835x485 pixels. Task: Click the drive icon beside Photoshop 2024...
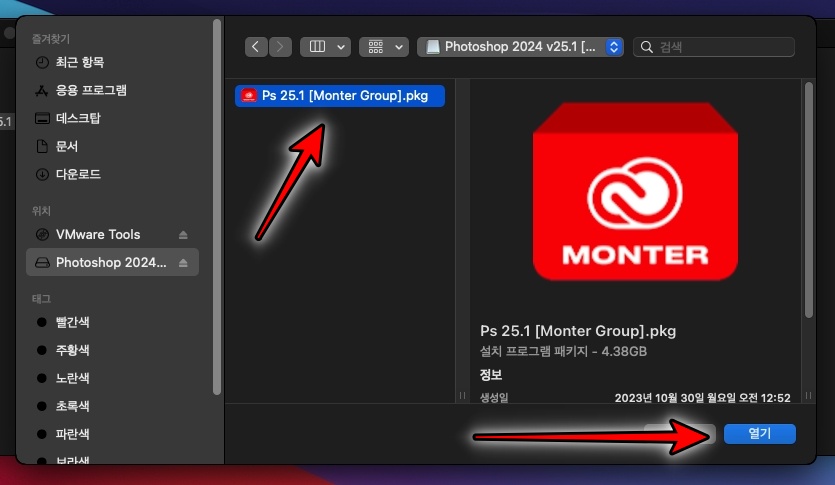(x=42, y=262)
